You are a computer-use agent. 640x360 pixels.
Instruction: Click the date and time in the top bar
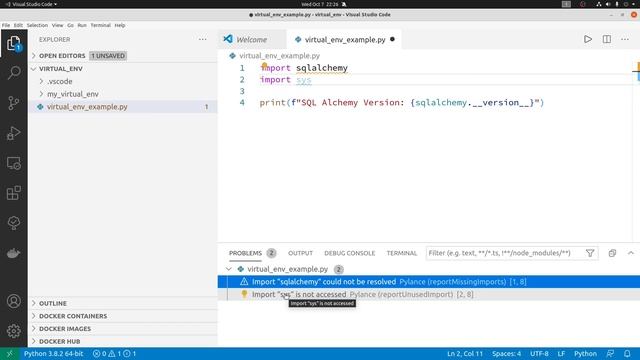tap(320, 4)
